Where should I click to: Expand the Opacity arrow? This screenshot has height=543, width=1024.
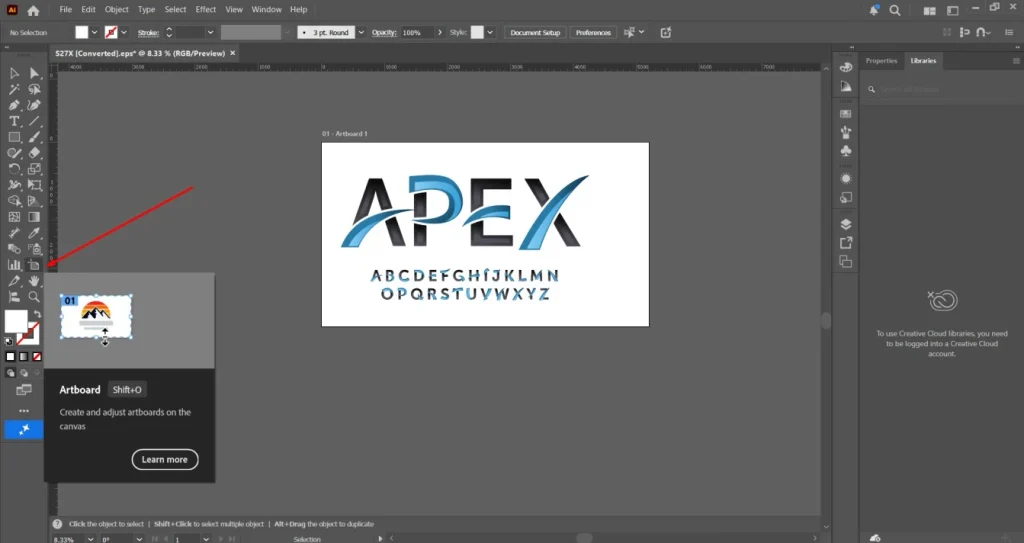pos(440,32)
